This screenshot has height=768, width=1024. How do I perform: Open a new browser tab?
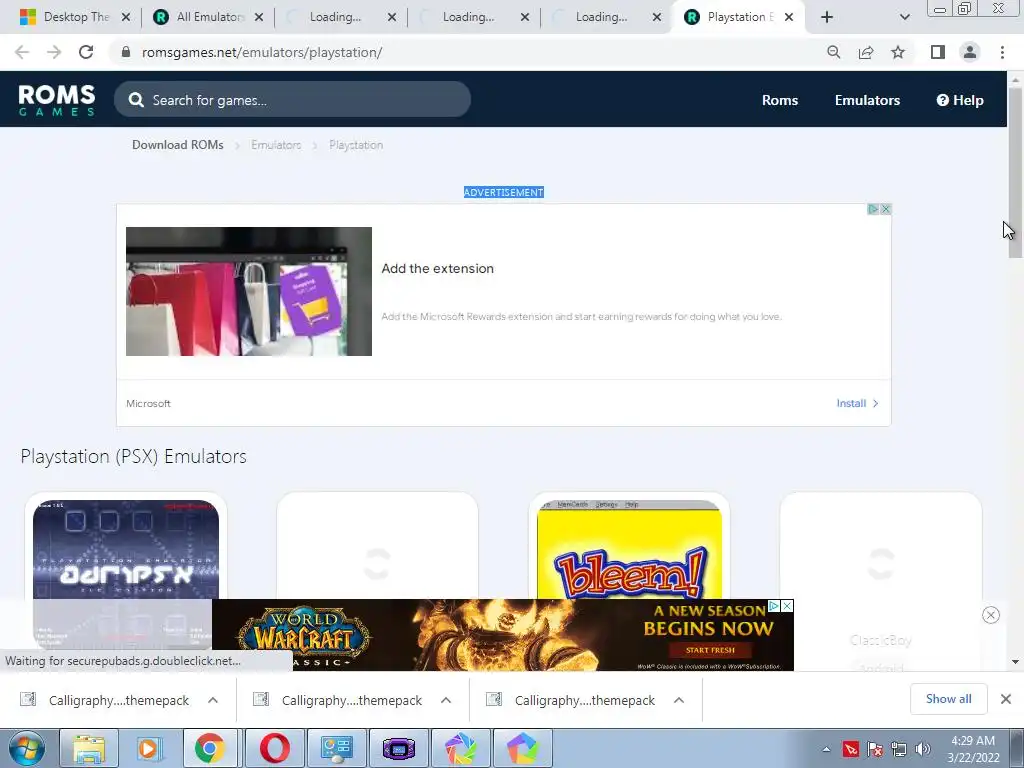[827, 17]
